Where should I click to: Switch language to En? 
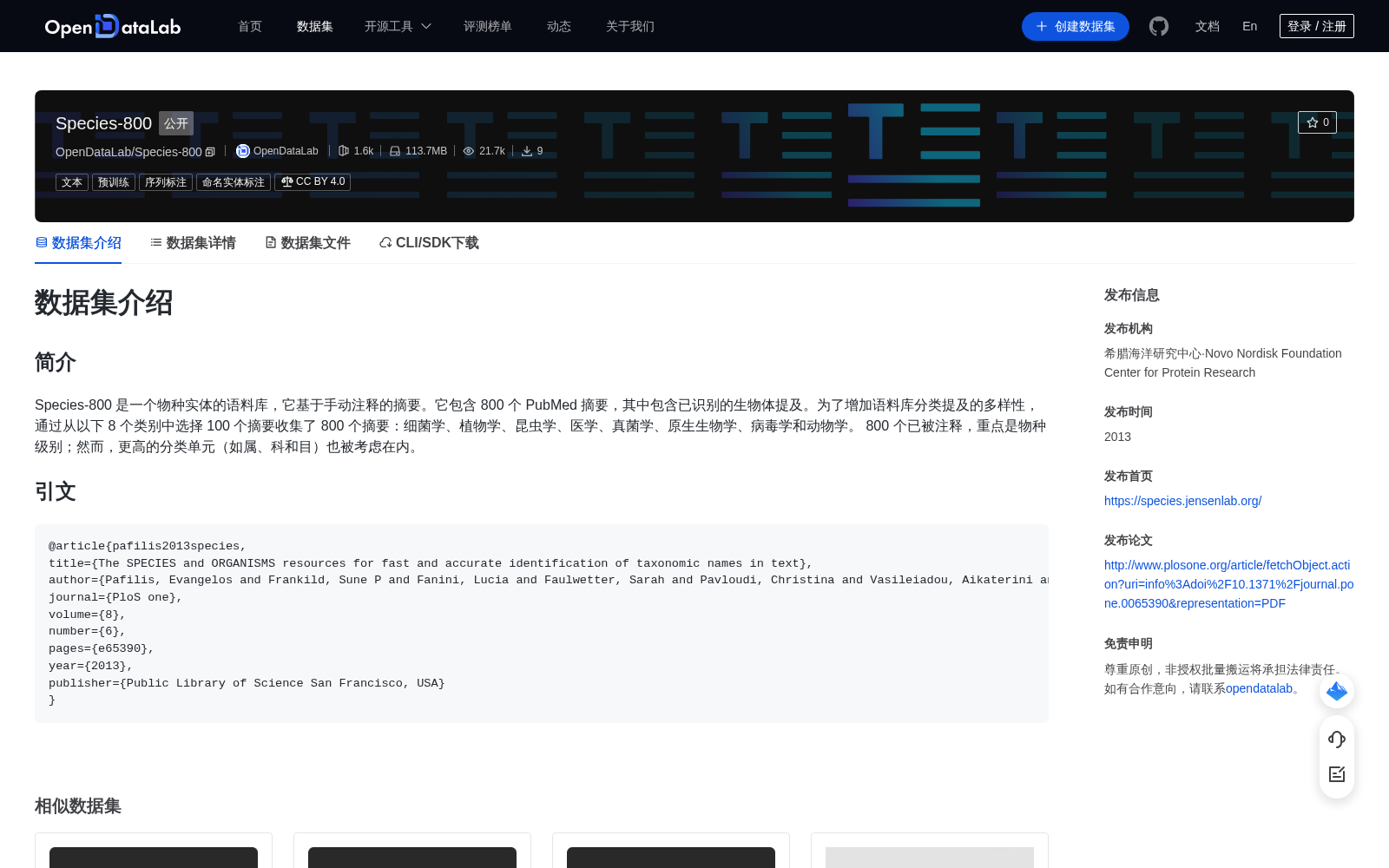tap(1250, 26)
